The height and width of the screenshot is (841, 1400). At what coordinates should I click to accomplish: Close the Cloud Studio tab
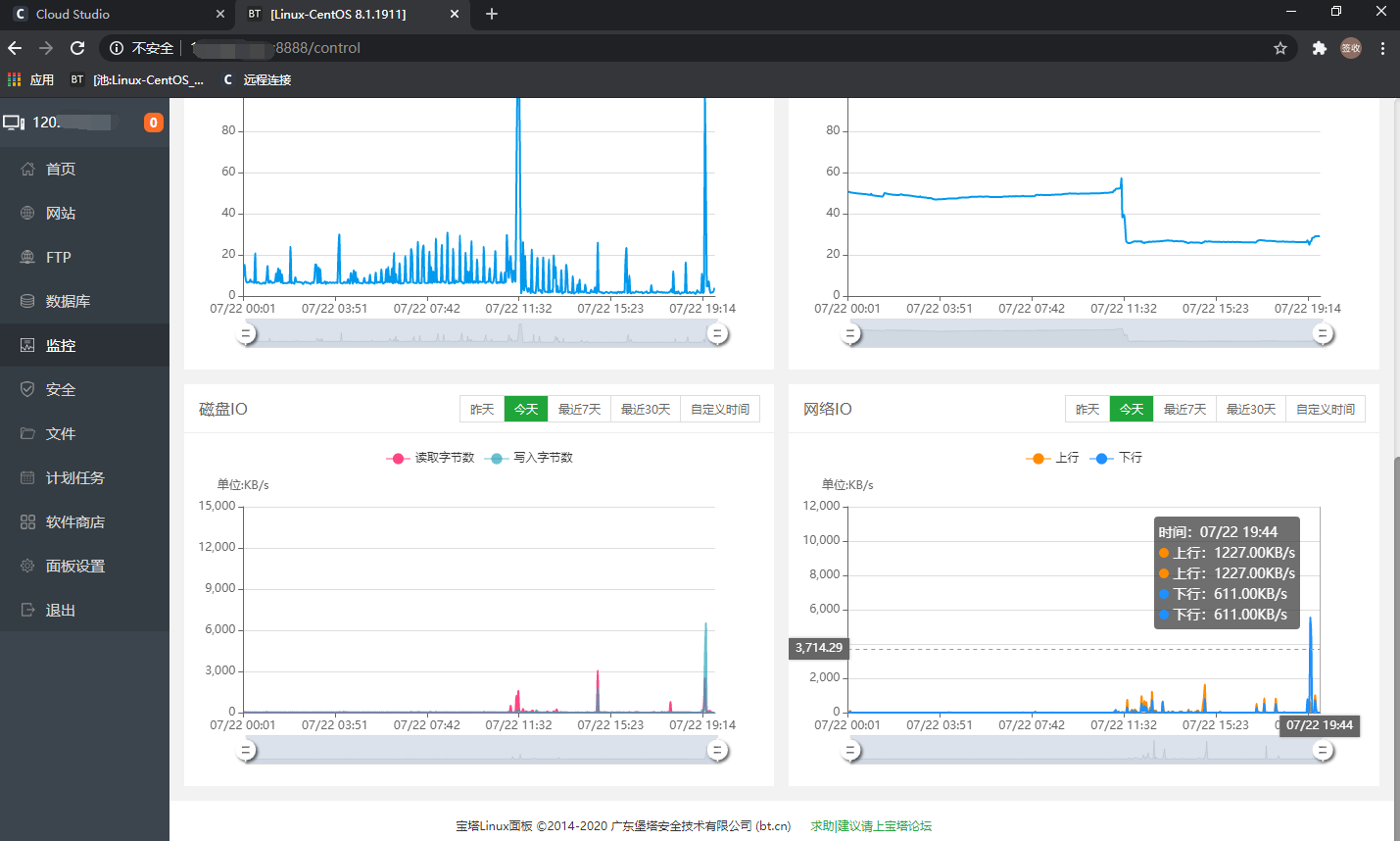(x=219, y=14)
